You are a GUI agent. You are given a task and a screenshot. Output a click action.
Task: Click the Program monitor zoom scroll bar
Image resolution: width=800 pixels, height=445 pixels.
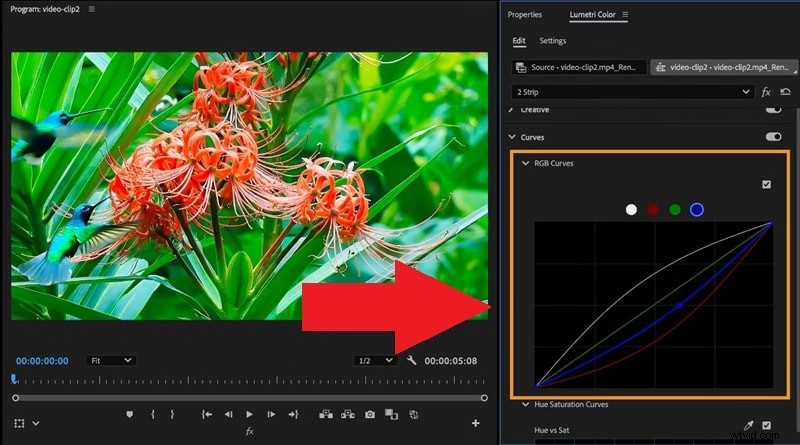click(x=249, y=398)
